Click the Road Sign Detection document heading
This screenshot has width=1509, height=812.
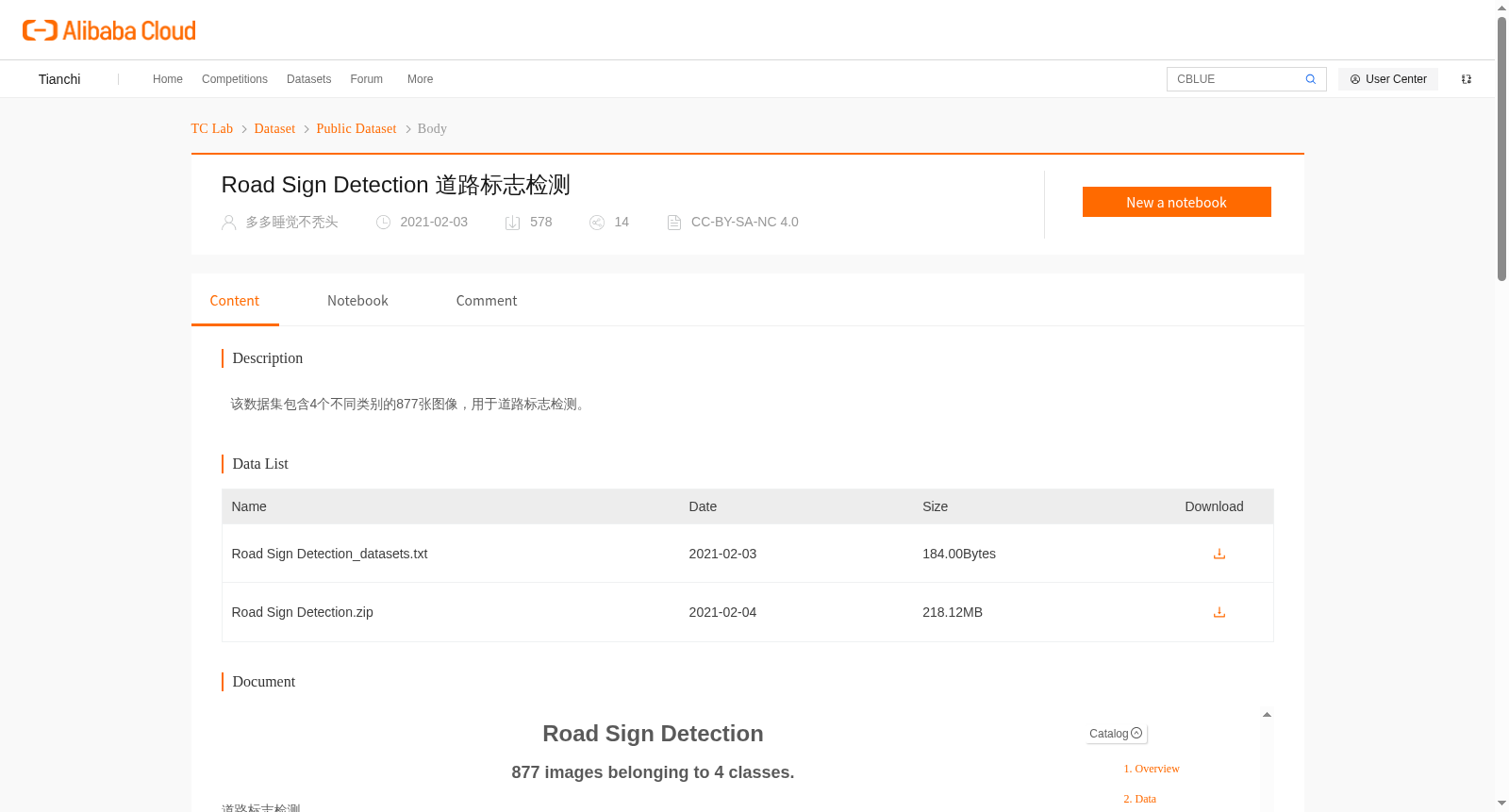[x=653, y=734]
